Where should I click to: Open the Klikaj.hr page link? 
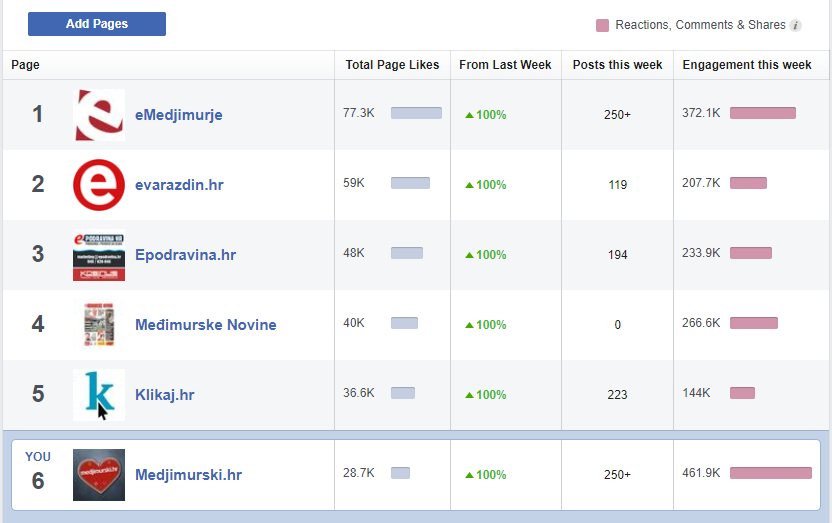click(x=164, y=395)
